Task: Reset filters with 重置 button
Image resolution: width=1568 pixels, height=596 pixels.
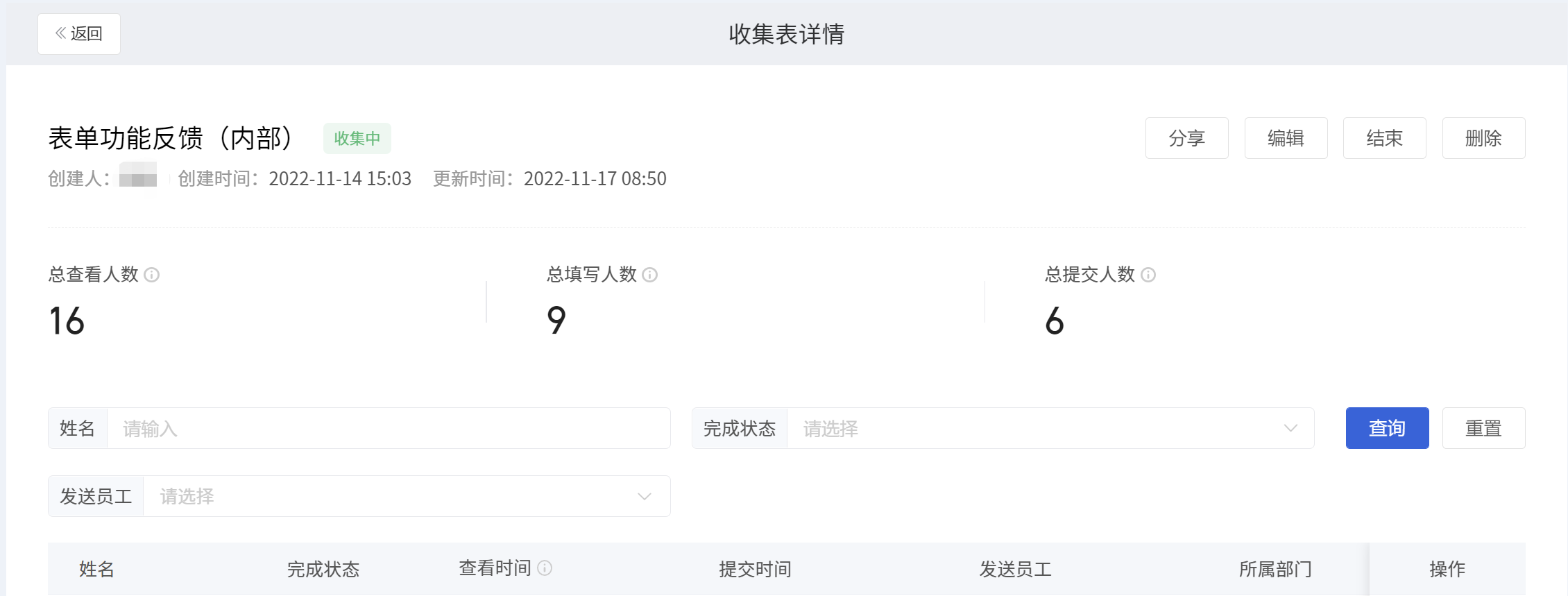Action: coord(1484,428)
